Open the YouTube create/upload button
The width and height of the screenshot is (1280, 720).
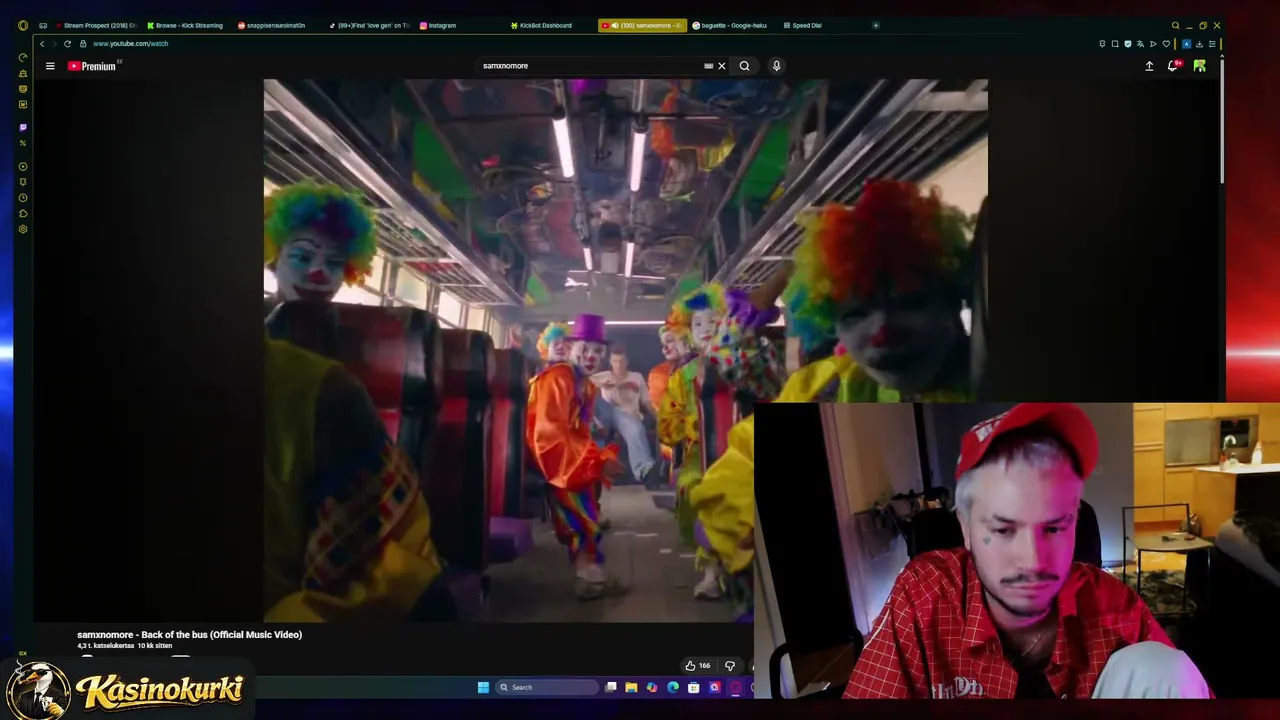pyautogui.click(x=1149, y=66)
